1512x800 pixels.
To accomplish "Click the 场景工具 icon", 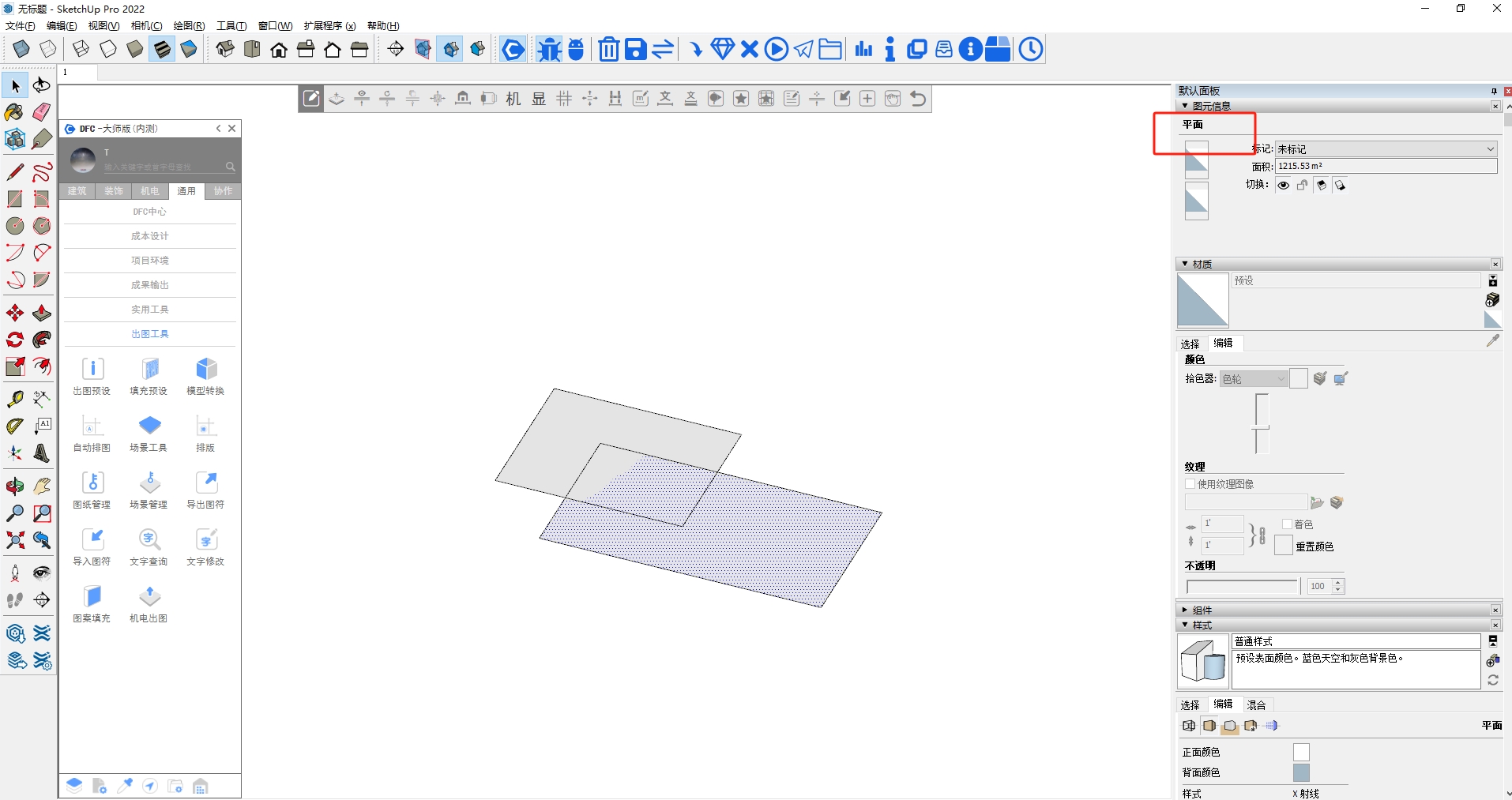I will coord(149,426).
